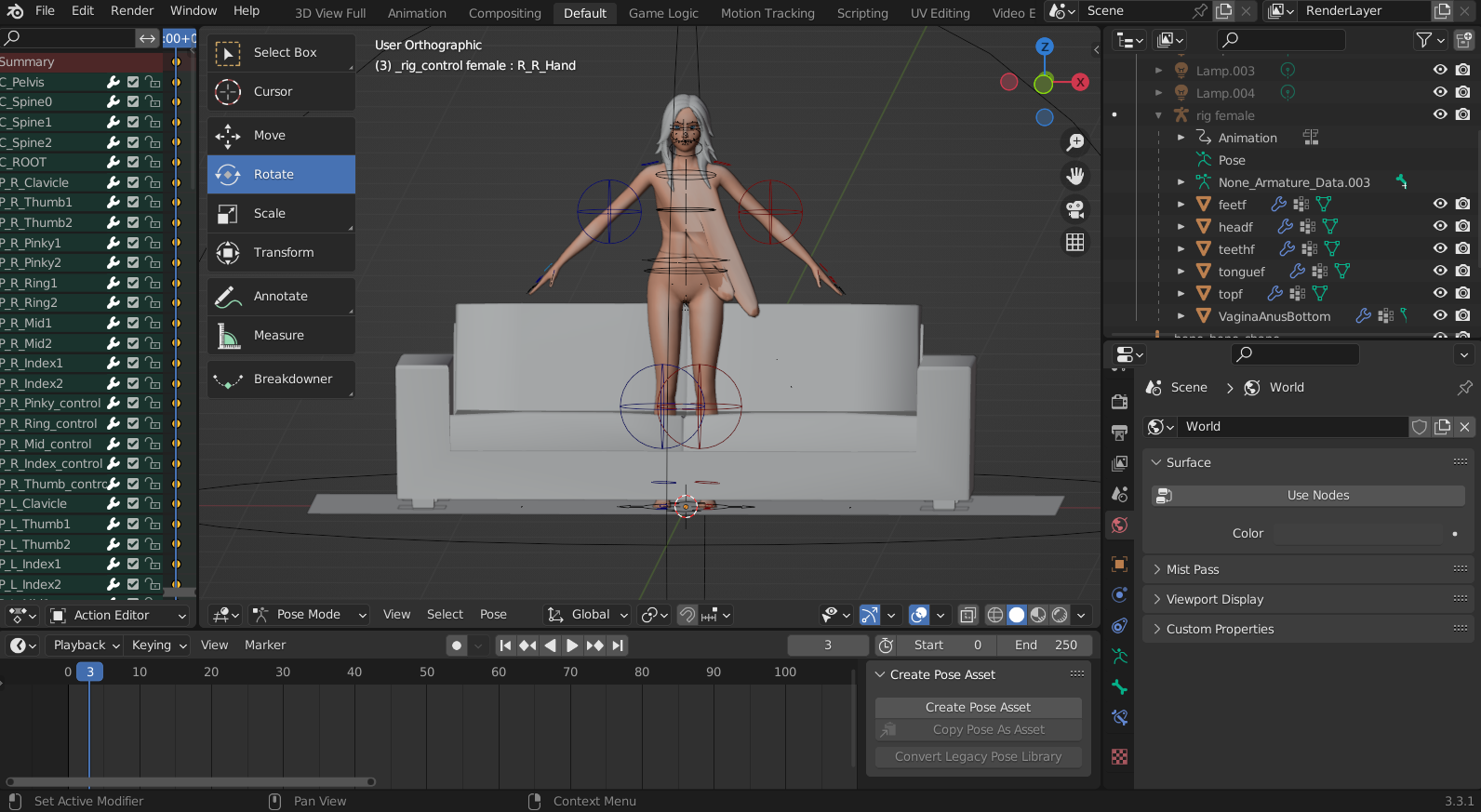The image size is (1481, 812).
Task: Open the timeline Marker menu
Action: [x=265, y=646]
